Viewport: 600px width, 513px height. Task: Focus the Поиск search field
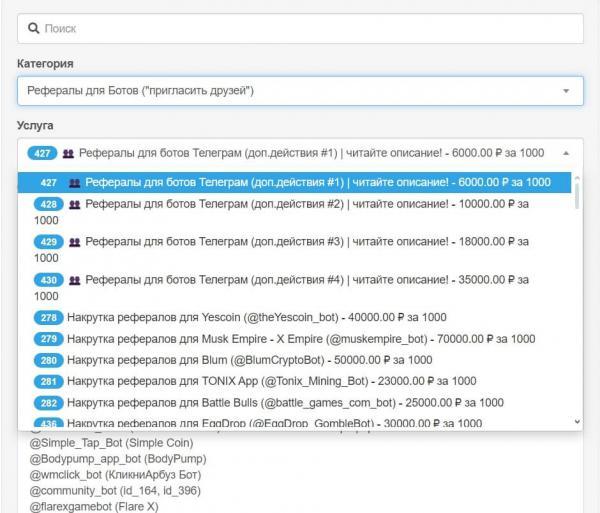[x=300, y=28]
